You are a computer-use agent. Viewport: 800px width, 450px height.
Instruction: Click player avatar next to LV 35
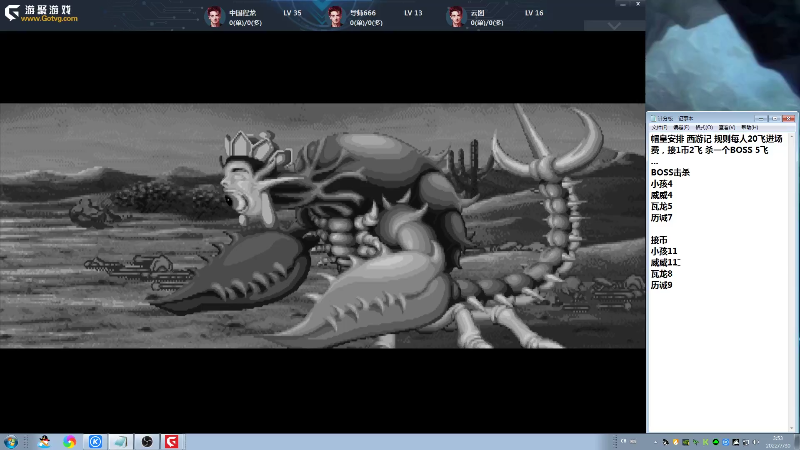click(x=215, y=17)
